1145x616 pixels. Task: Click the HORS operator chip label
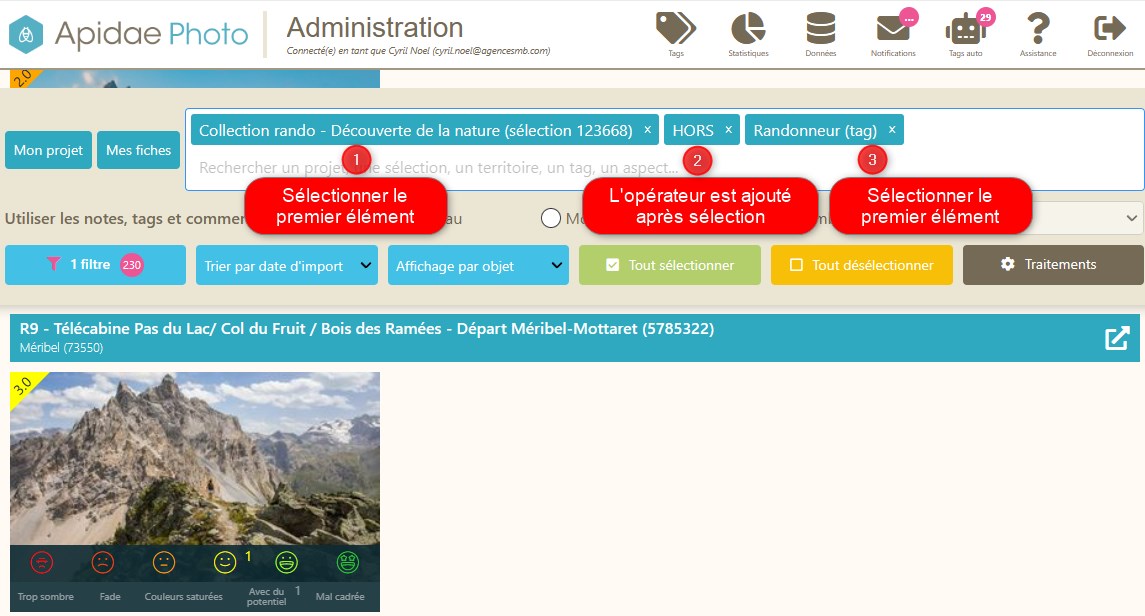tap(693, 130)
